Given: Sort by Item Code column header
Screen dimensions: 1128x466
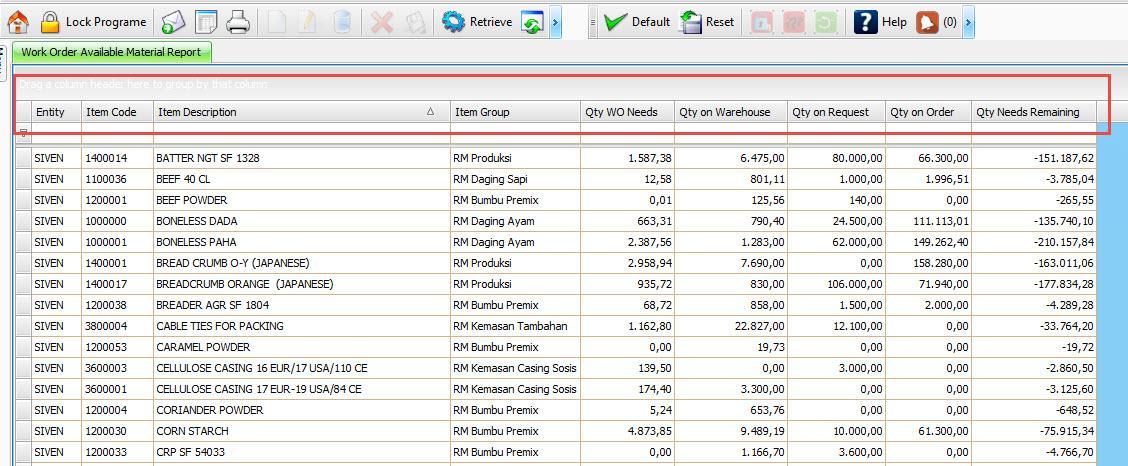Looking at the screenshot, I should [x=117, y=111].
